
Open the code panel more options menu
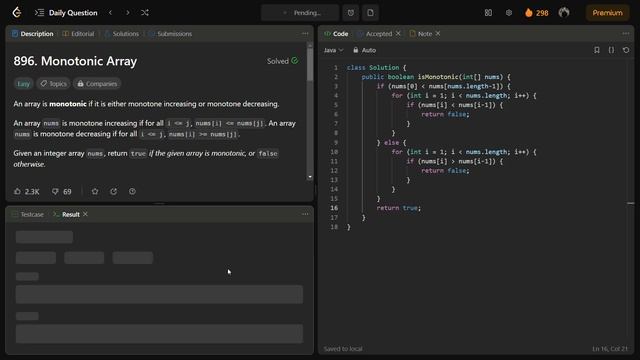(x=626, y=34)
